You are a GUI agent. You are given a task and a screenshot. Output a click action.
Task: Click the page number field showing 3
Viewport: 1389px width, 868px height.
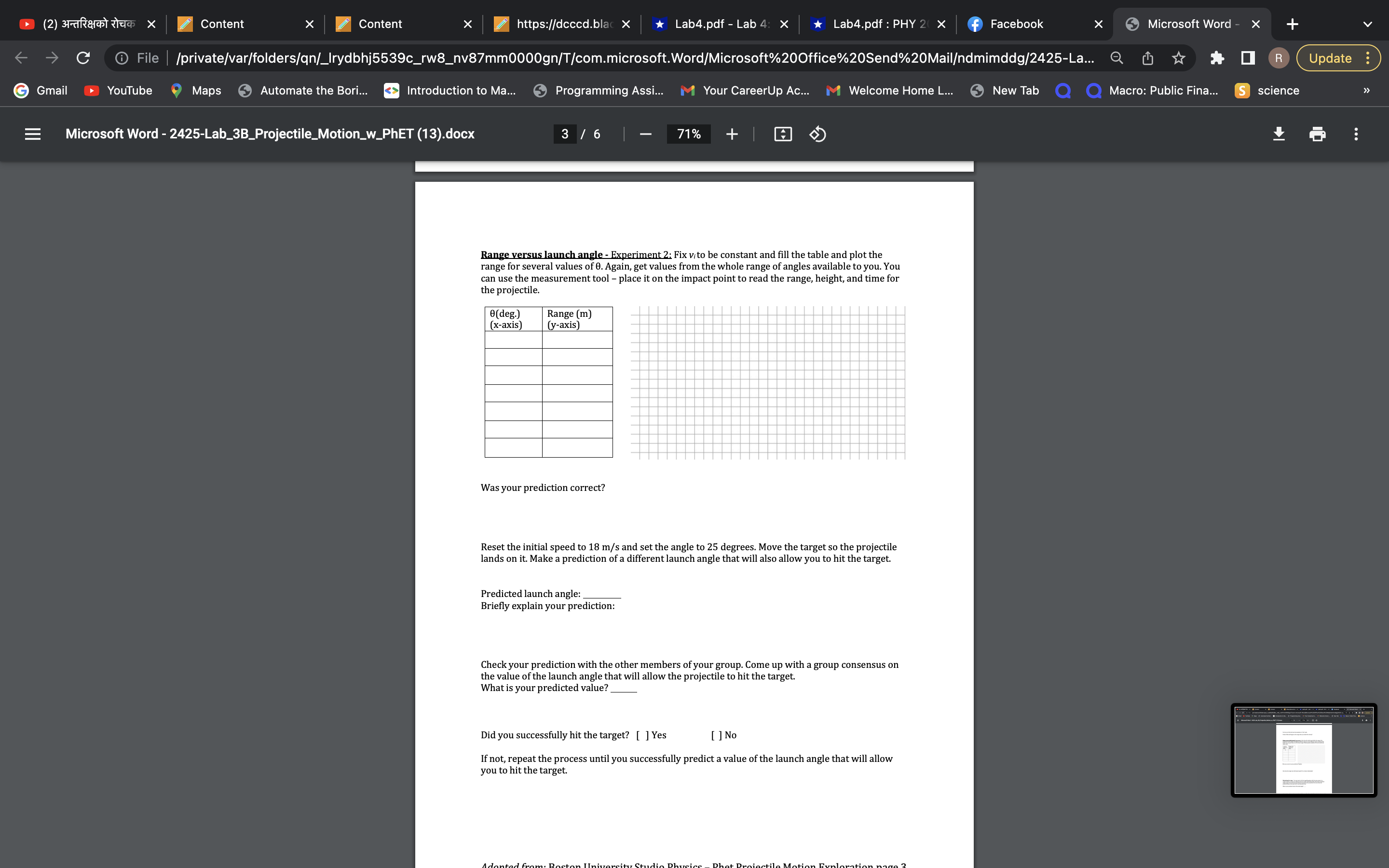[x=565, y=134]
